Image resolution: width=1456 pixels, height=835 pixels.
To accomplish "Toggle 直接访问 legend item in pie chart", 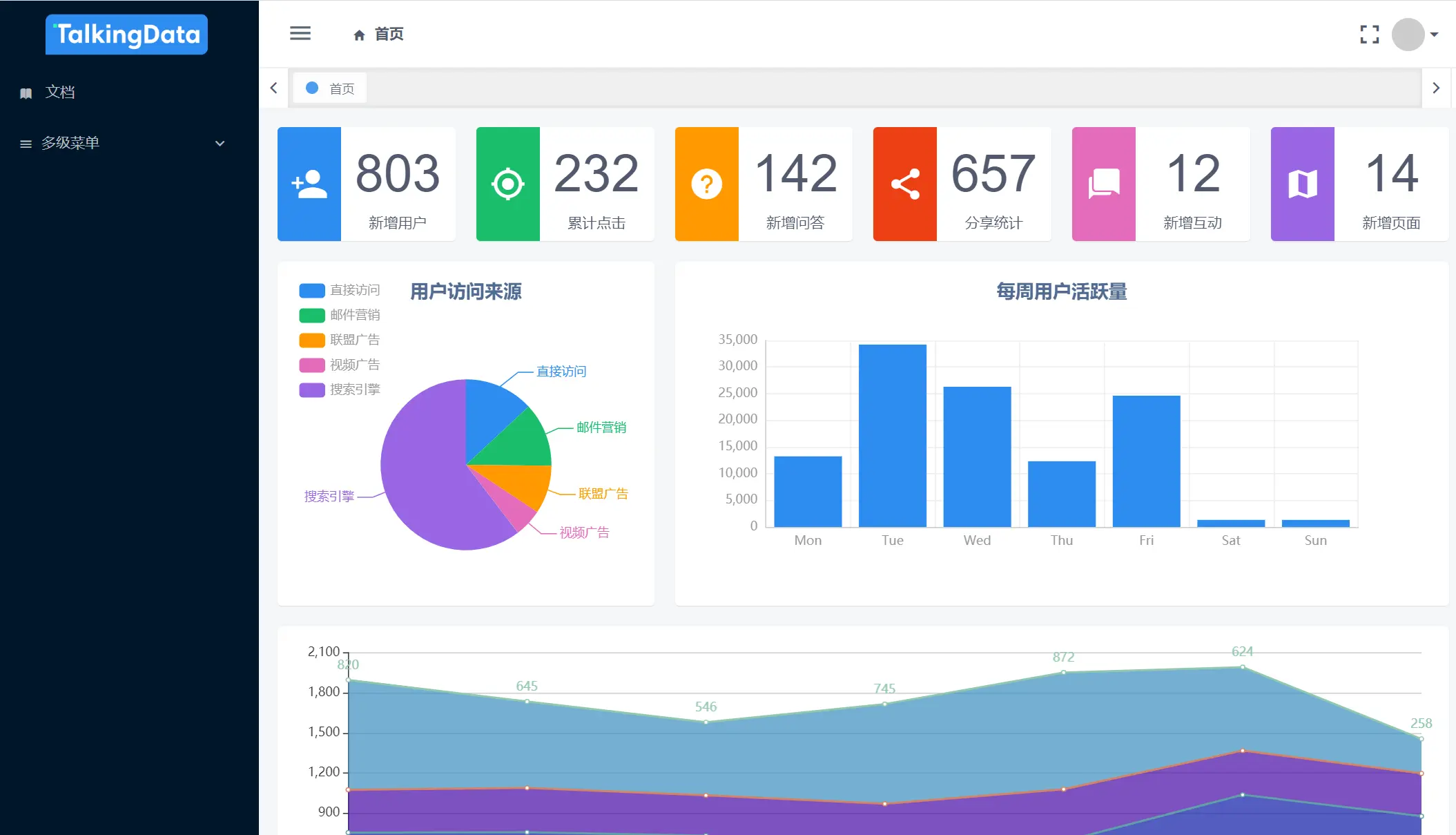I will click(x=340, y=290).
